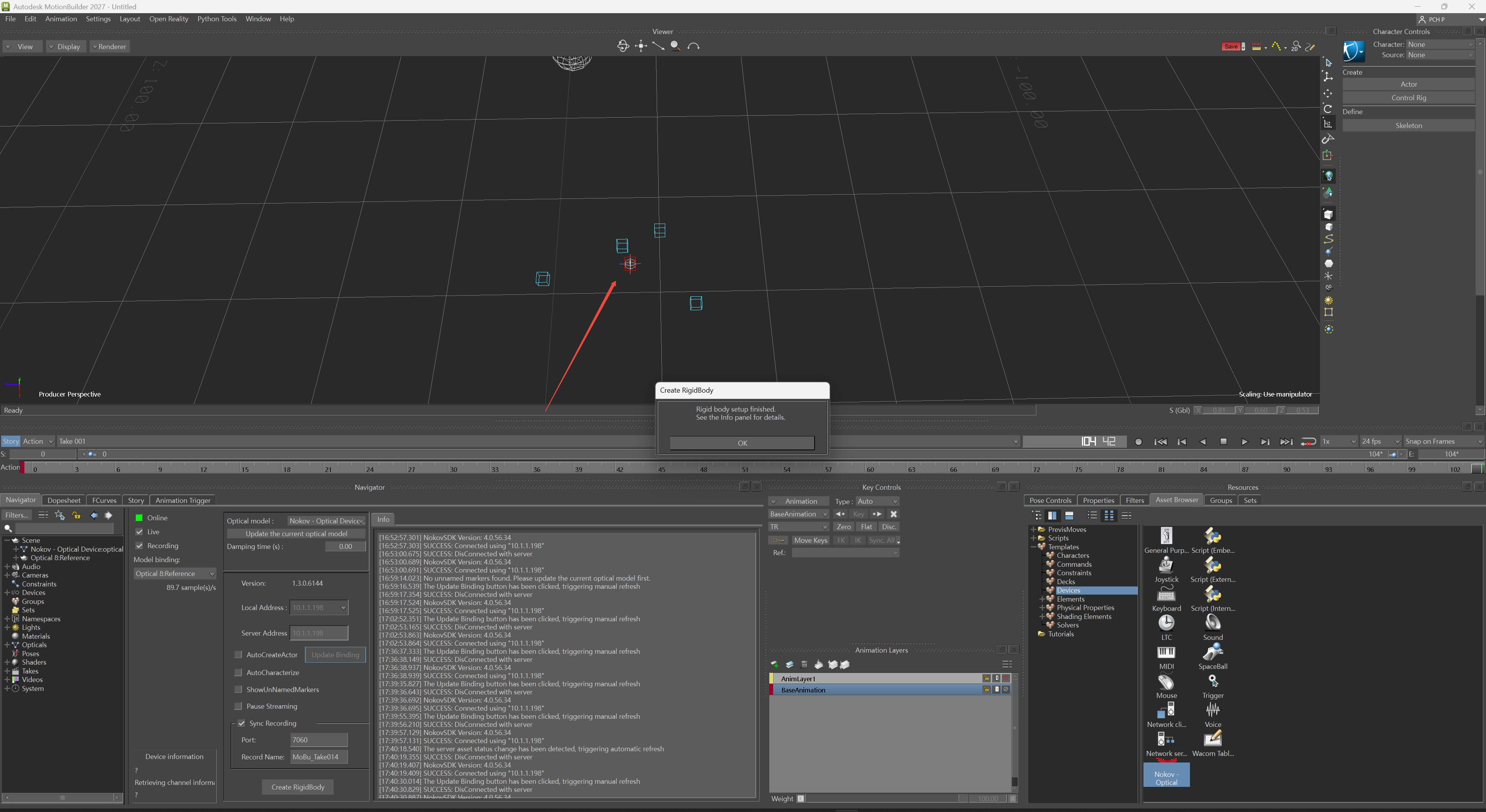This screenshot has height=812, width=1486.
Task: Click the Record Name input field
Action: point(318,757)
